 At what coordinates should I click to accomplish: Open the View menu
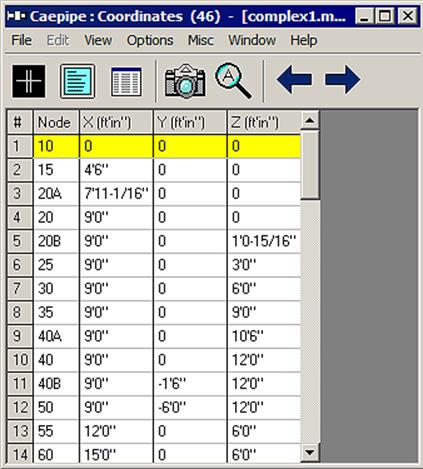(98, 40)
